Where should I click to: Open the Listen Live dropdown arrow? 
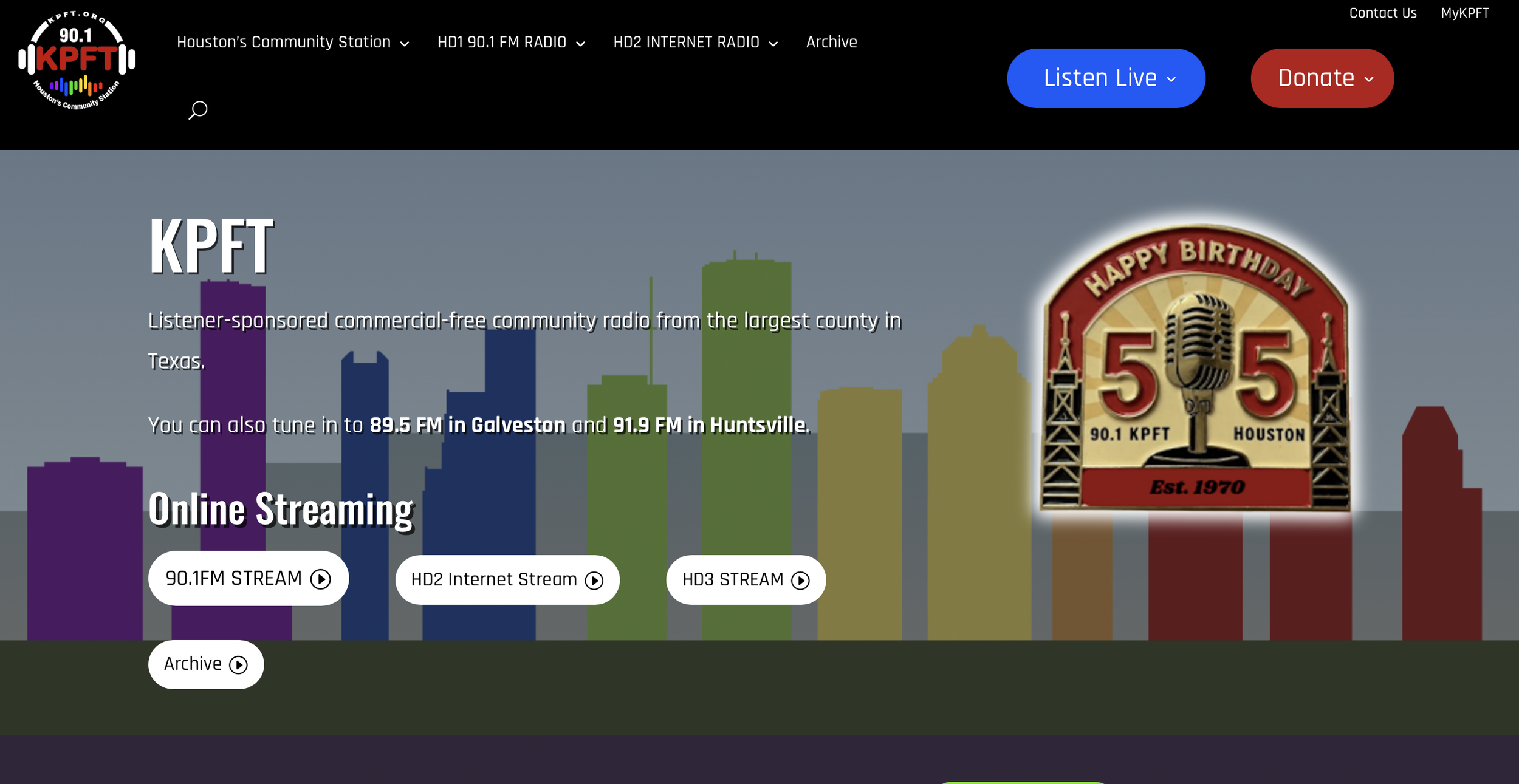[1171, 79]
